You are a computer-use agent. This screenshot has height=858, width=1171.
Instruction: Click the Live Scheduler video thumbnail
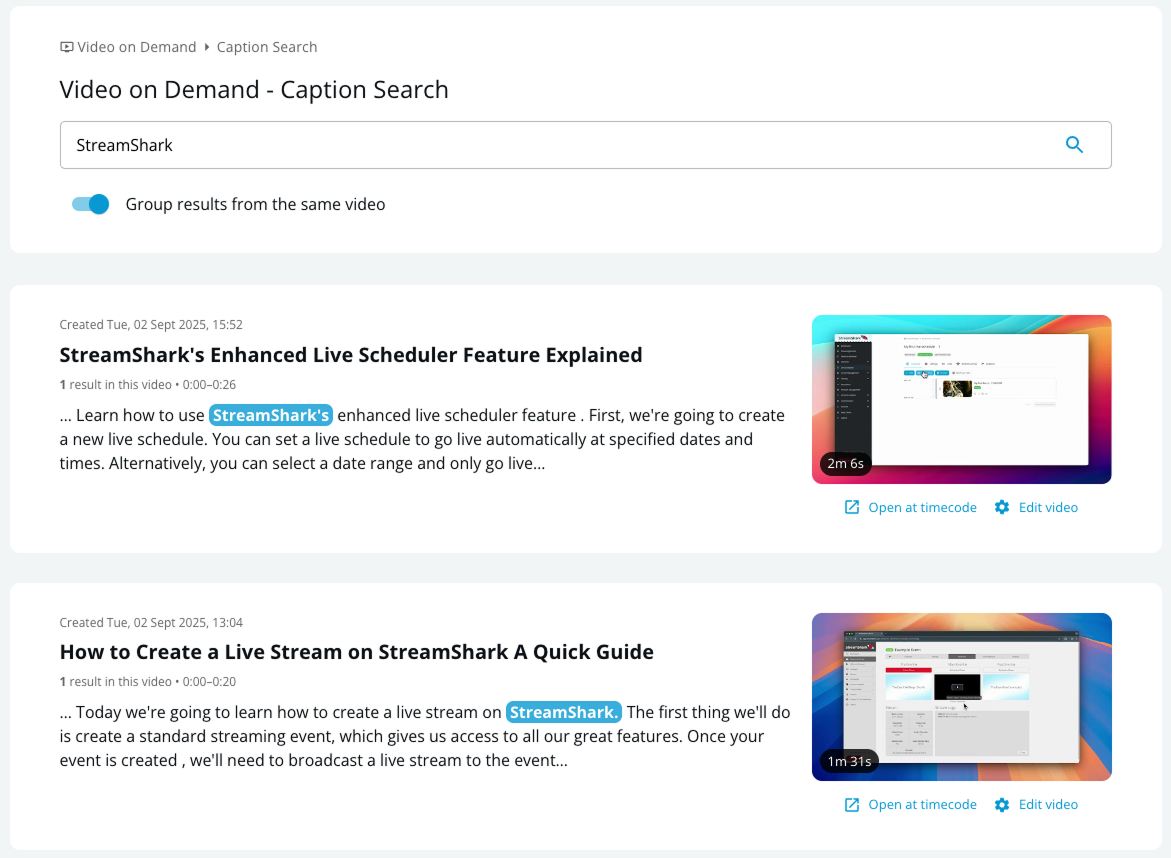pyautogui.click(x=961, y=399)
